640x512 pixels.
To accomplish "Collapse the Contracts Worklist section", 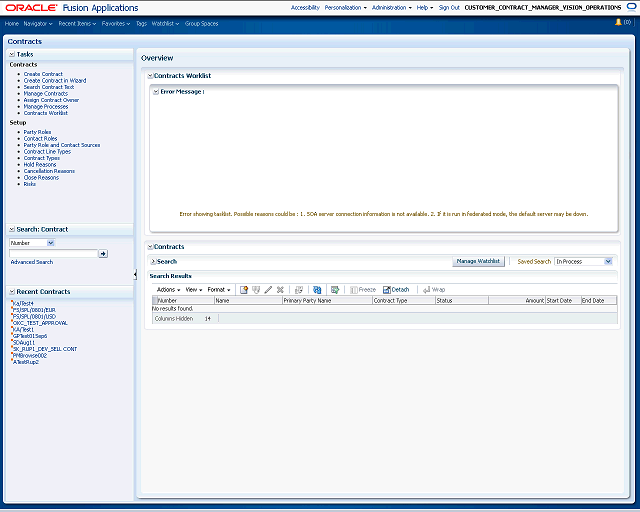I will 150,76.
